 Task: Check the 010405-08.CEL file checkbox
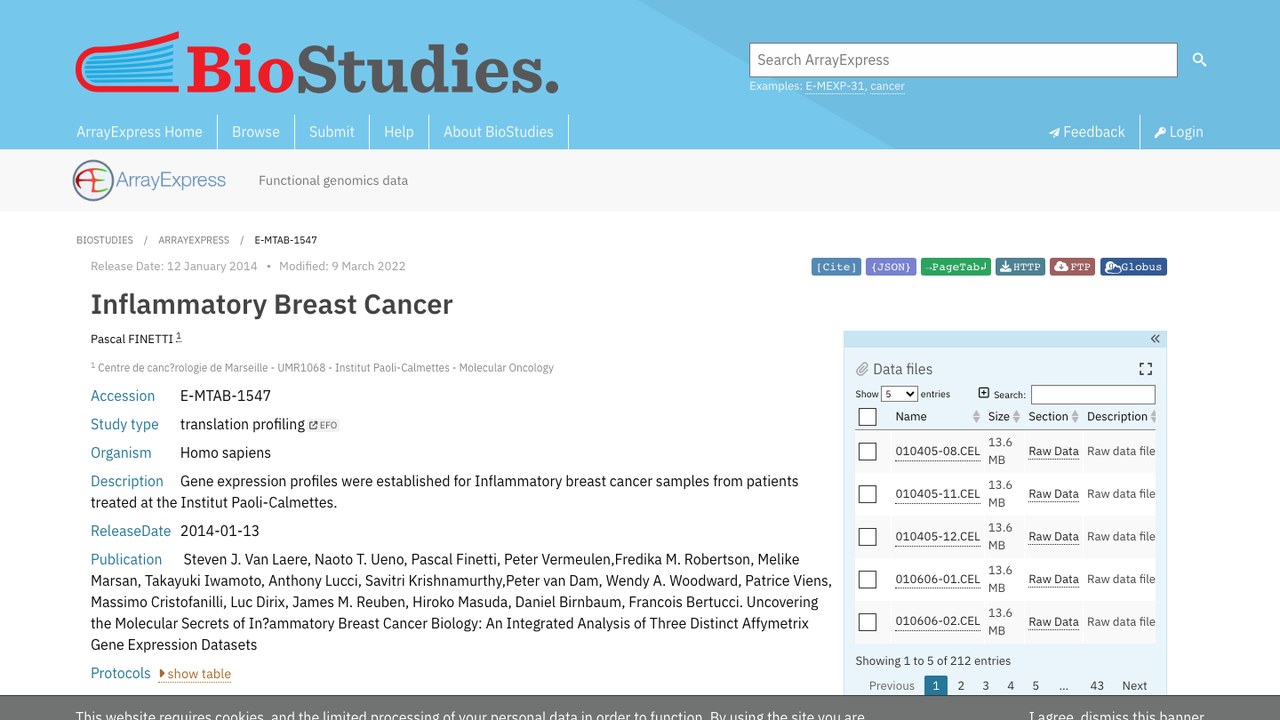[867, 452]
